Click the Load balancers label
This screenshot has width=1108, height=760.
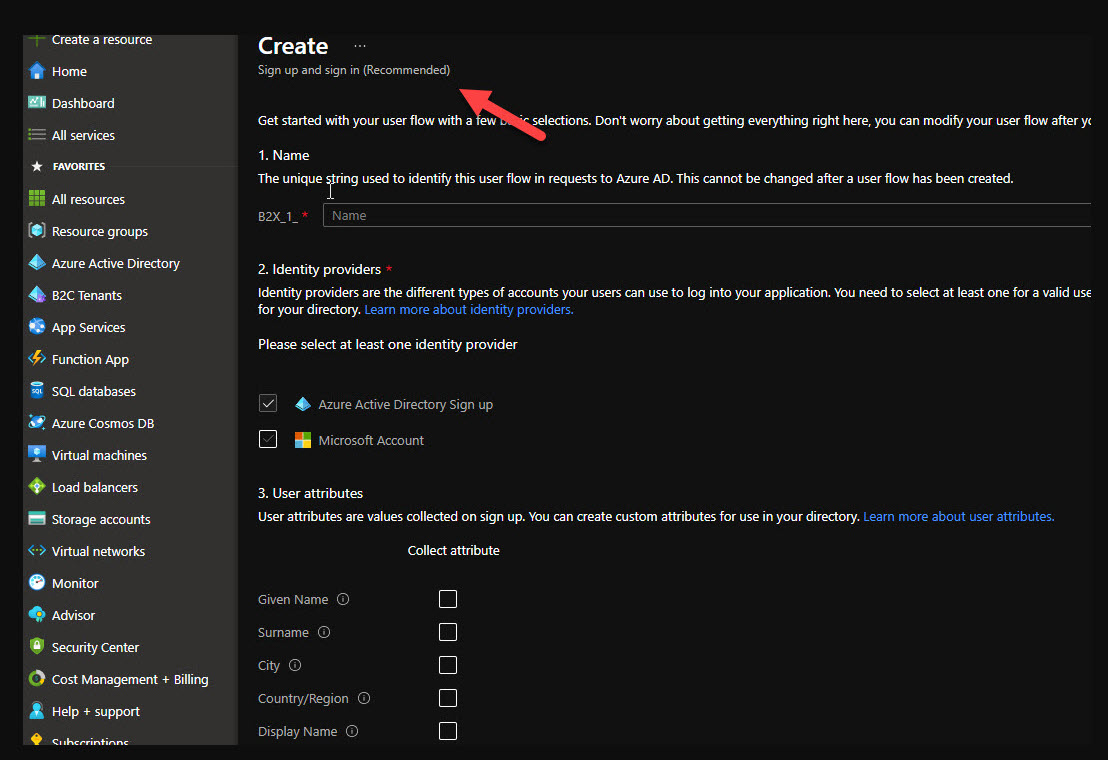coord(95,487)
